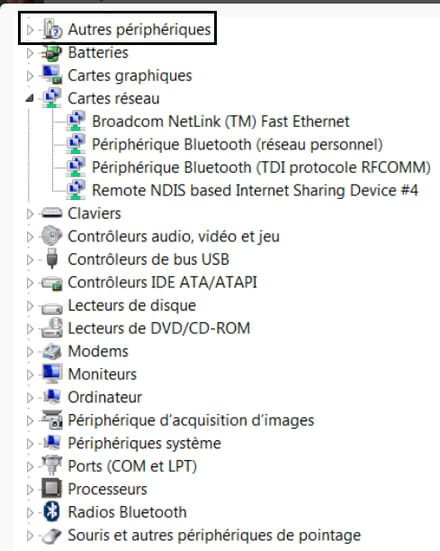Select the Contrôleurs IDE ATA/ATAPI label
The image size is (440, 551).
pos(162,282)
